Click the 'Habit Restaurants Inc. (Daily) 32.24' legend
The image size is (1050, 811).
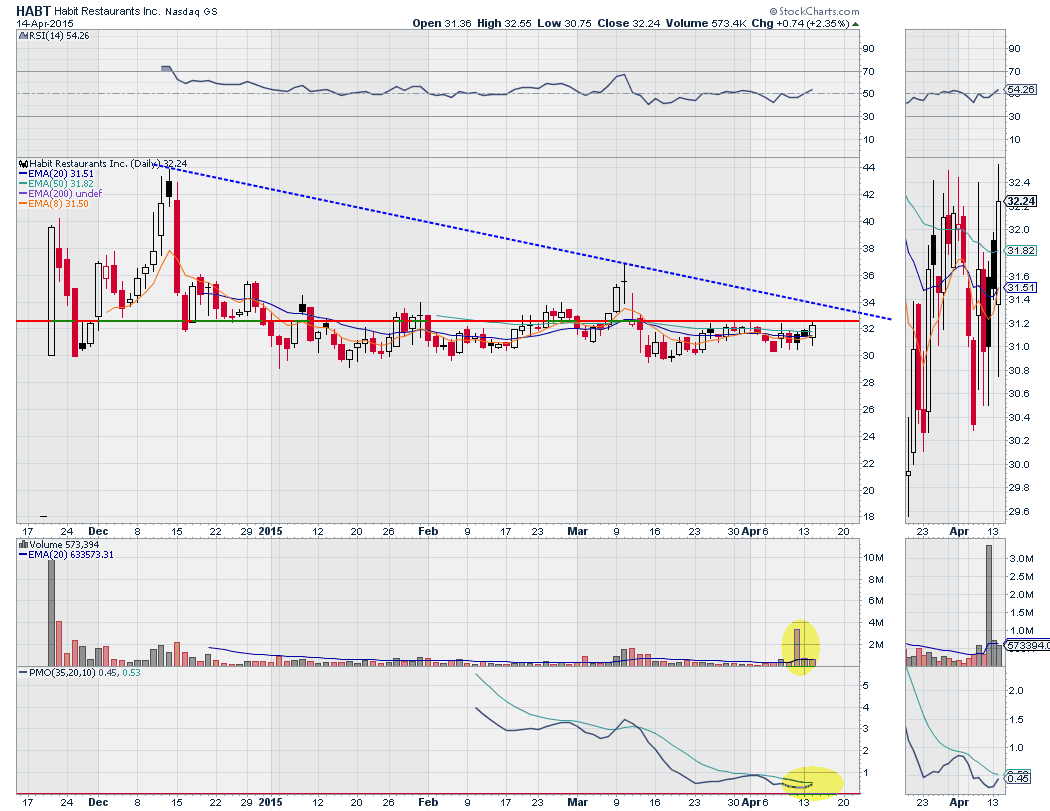point(103,163)
